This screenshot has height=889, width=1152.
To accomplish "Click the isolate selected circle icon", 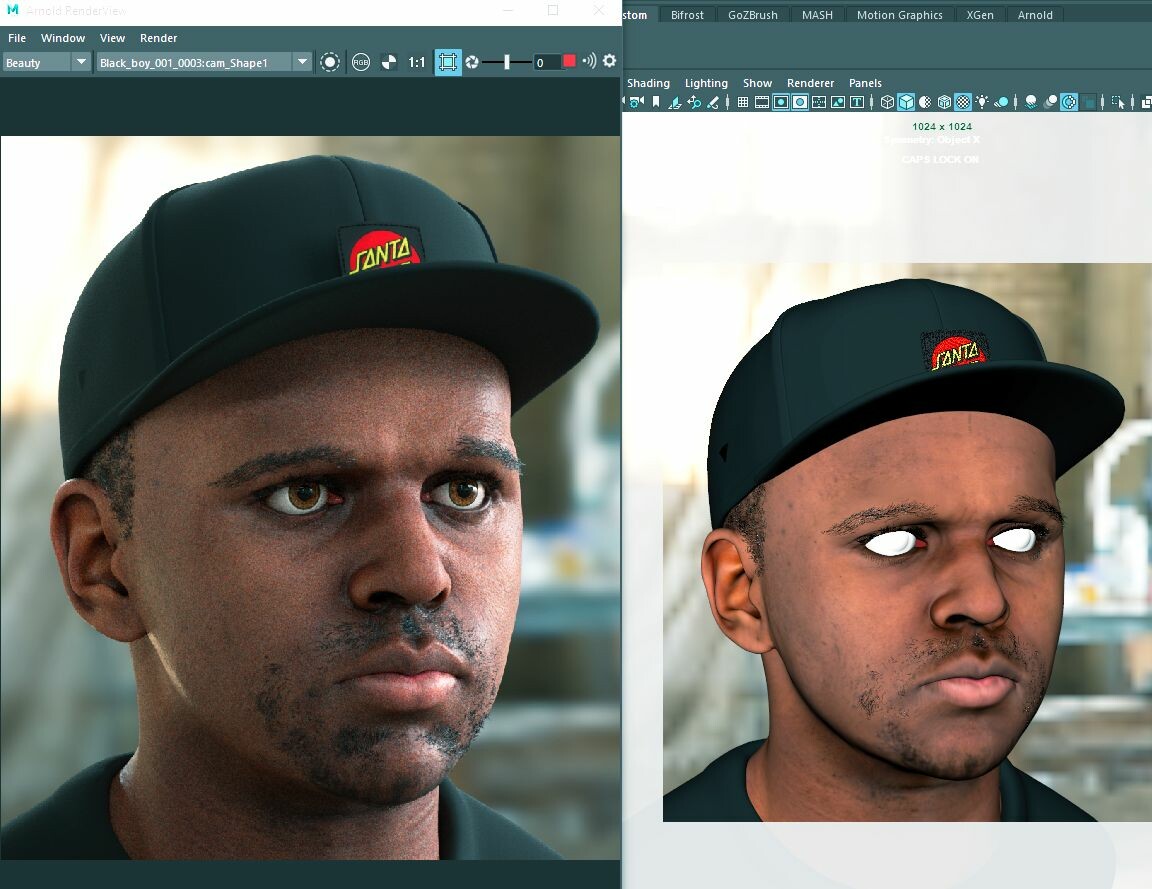I will tap(330, 62).
